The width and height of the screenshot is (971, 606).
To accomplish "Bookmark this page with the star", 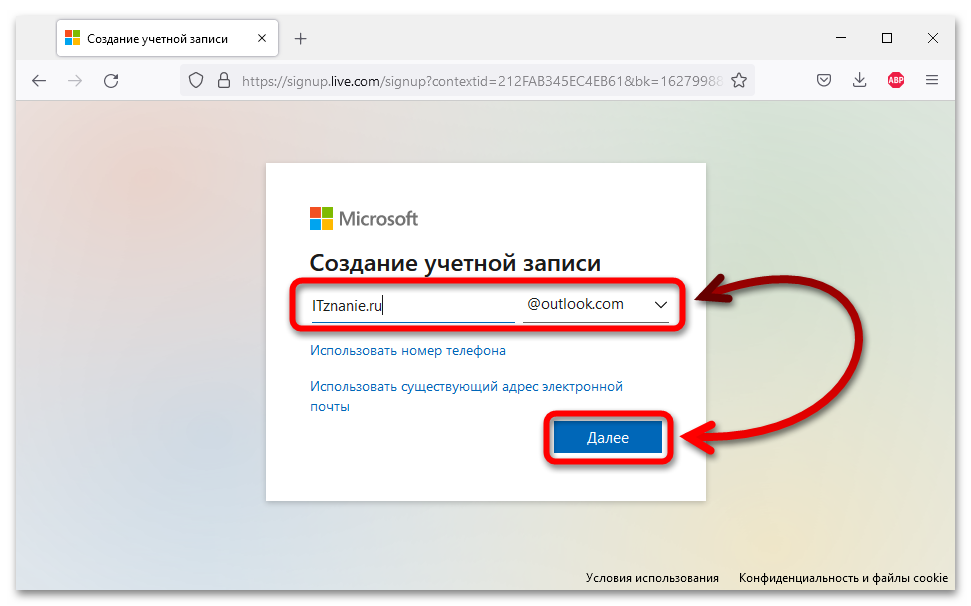I will pyautogui.click(x=739, y=80).
